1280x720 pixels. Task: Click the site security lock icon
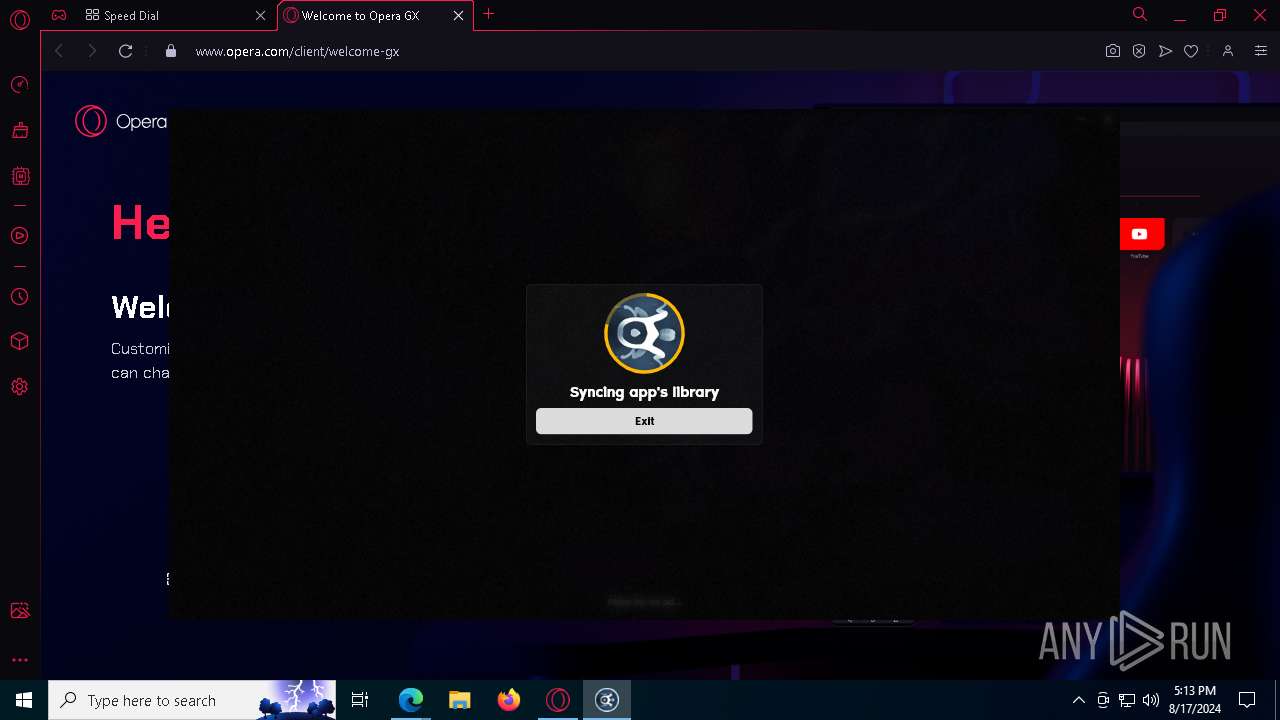coord(171,51)
